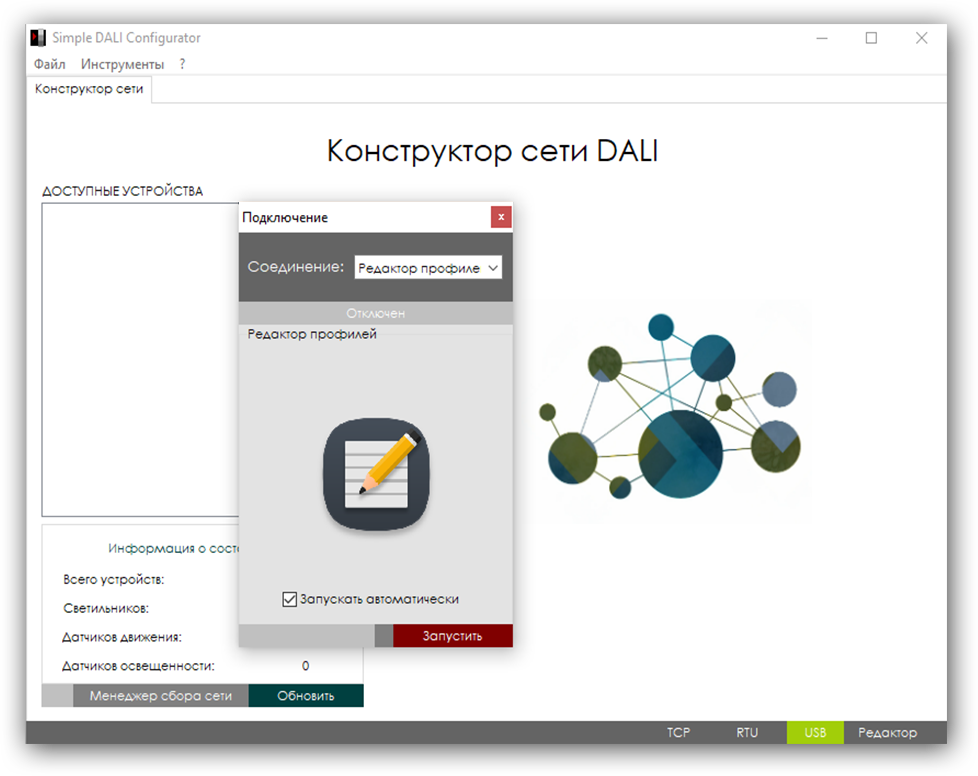Click the Датчиков освещенности value 0

pyautogui.click(x=305, y=666)
